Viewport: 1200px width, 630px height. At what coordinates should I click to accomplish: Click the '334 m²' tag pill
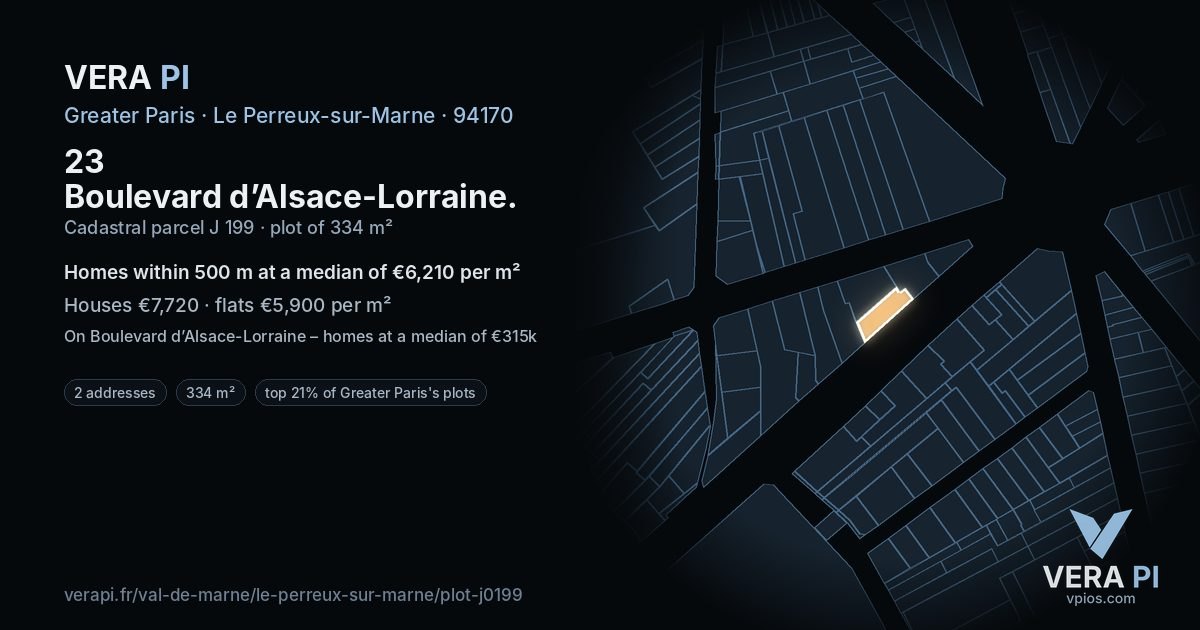coord(211,393)
